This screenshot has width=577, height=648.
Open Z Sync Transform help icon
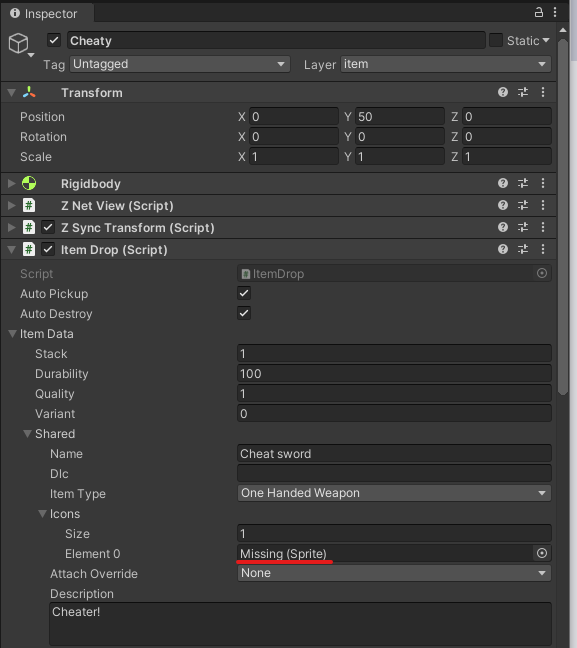(503, 227)
